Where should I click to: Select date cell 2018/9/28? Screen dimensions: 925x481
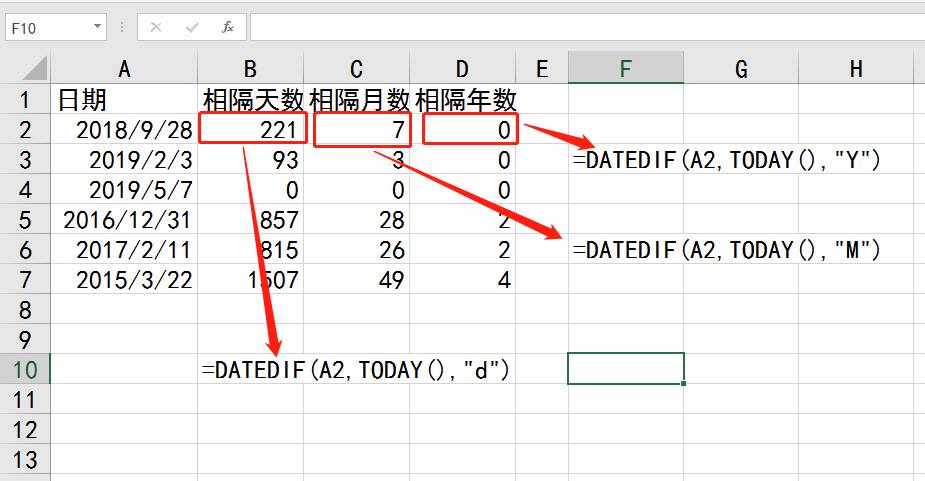tap(124, 129)
